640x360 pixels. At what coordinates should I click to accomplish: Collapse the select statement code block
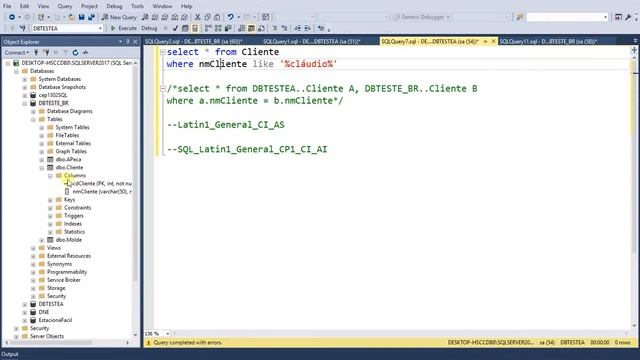(162, 52)
